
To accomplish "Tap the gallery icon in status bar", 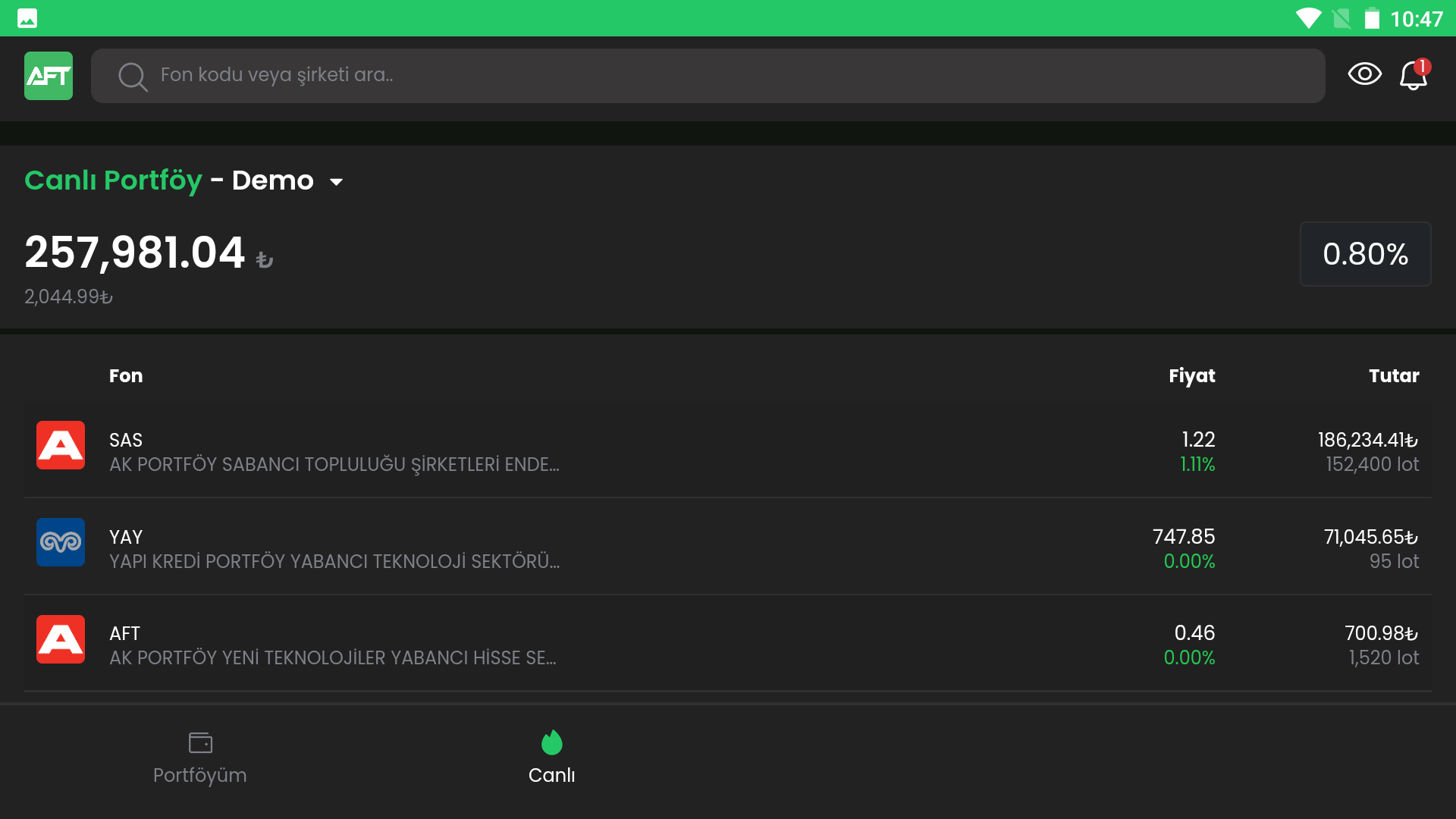I will coord(27,18).
